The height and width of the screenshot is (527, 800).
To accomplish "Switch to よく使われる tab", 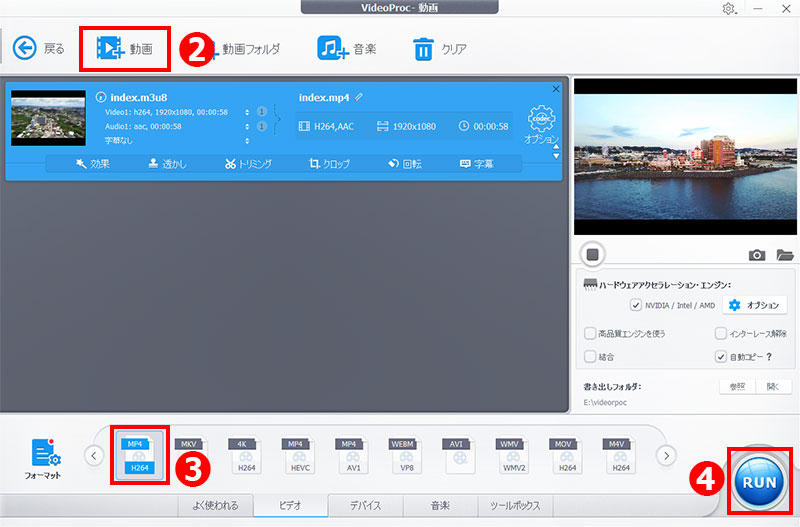I will pos(215,506).
